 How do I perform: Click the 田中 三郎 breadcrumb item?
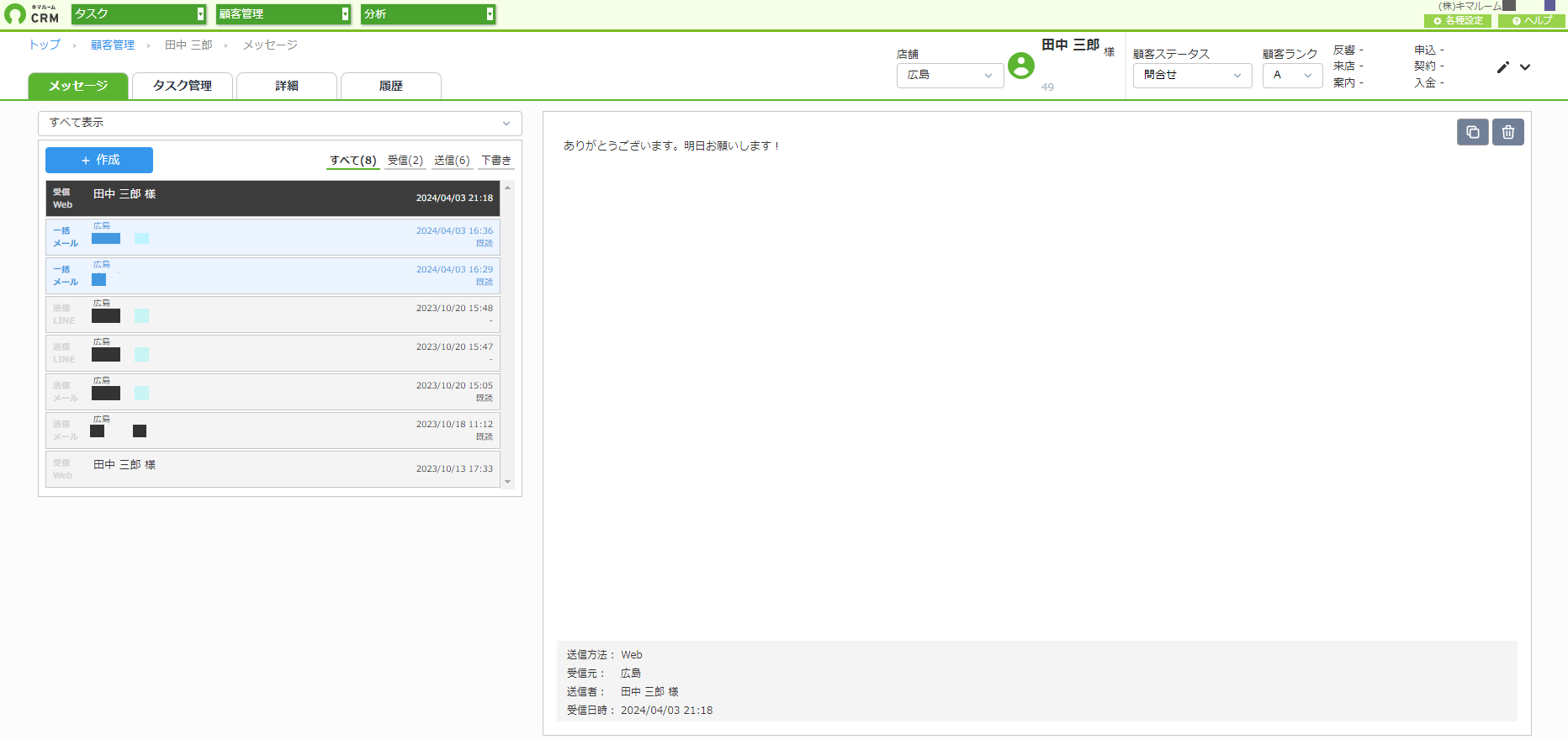(x=188, y=45)
